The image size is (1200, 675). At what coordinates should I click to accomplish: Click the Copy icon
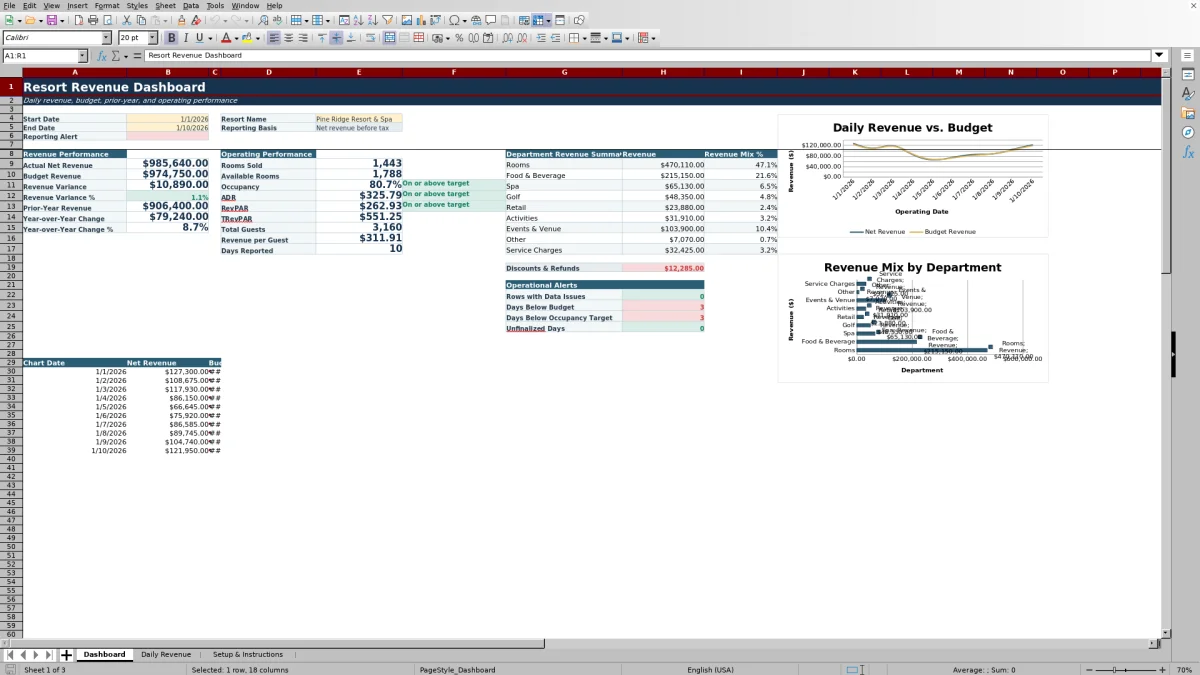(x=141, y=20)
